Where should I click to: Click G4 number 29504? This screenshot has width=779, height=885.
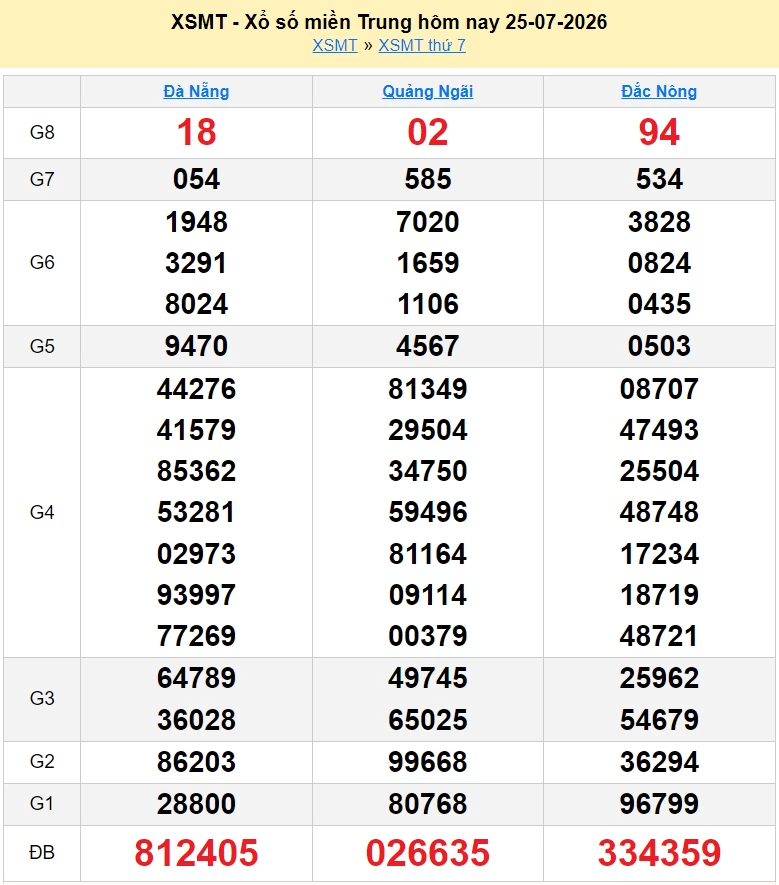pos(428,430)
